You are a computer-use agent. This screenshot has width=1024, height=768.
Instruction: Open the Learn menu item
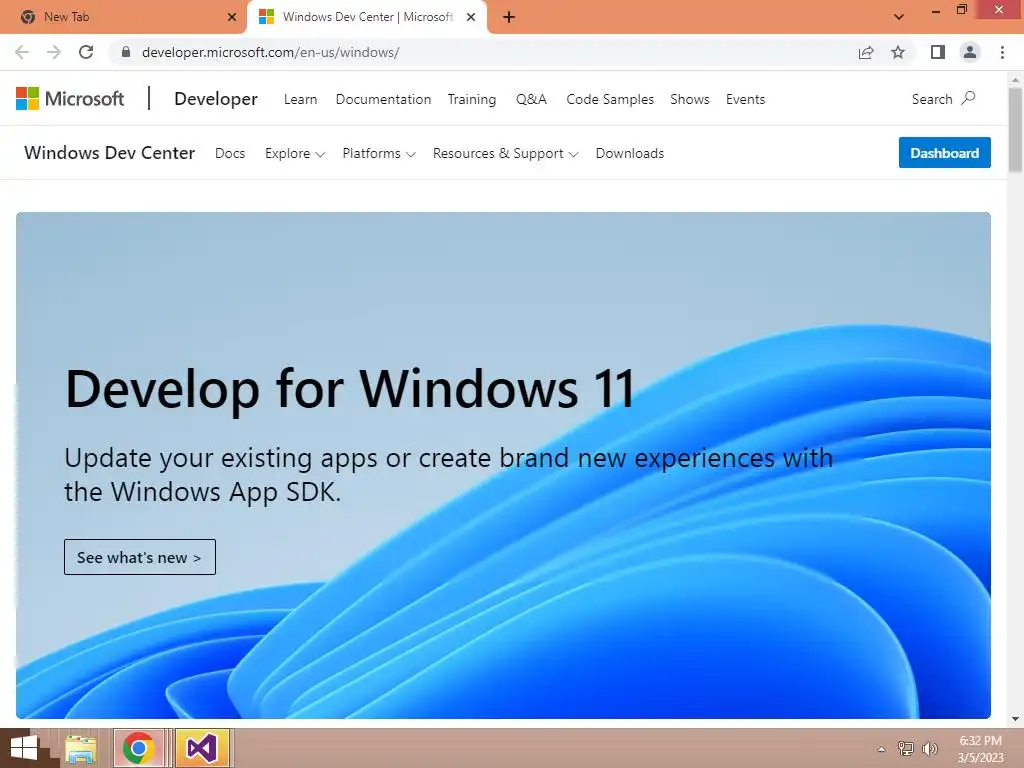(x=300, y=99)
